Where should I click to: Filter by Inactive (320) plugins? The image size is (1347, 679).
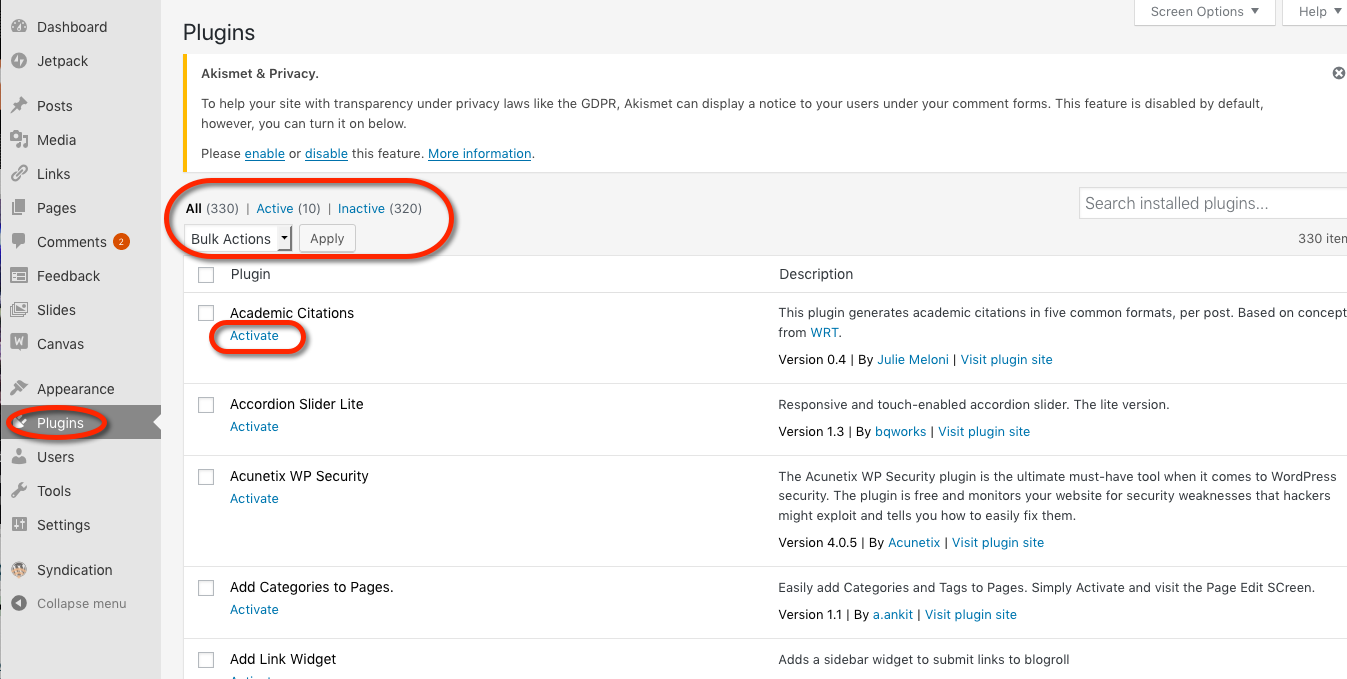click(380, 209)
